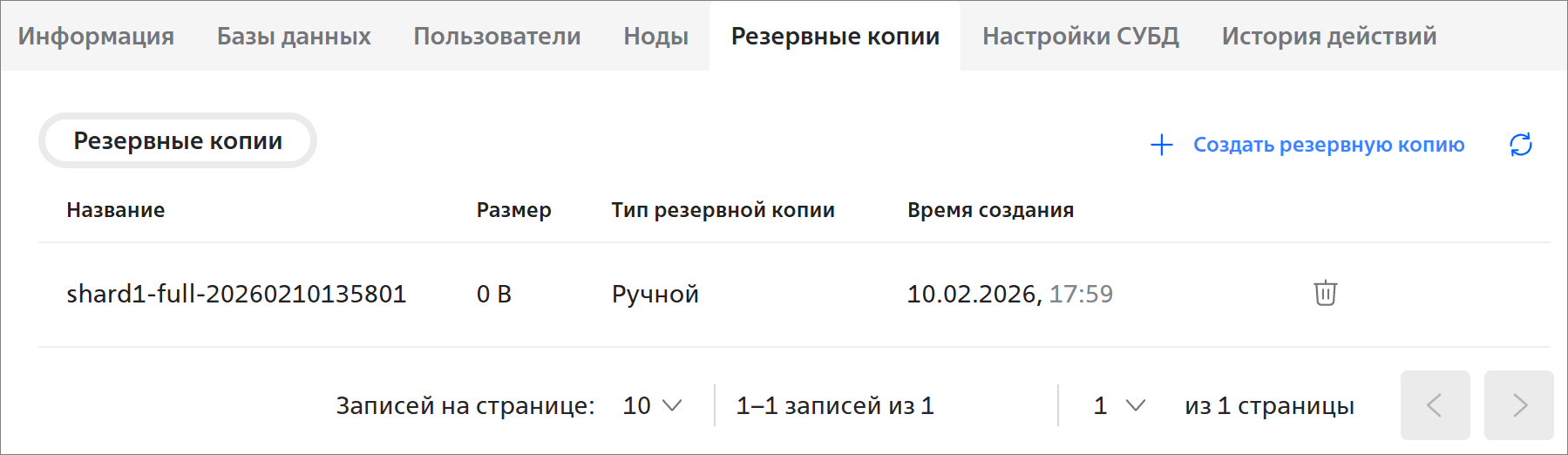Click backup name shard1-full-20260210135801
This screenshot has width=1568, height=455.
point(236,294)
